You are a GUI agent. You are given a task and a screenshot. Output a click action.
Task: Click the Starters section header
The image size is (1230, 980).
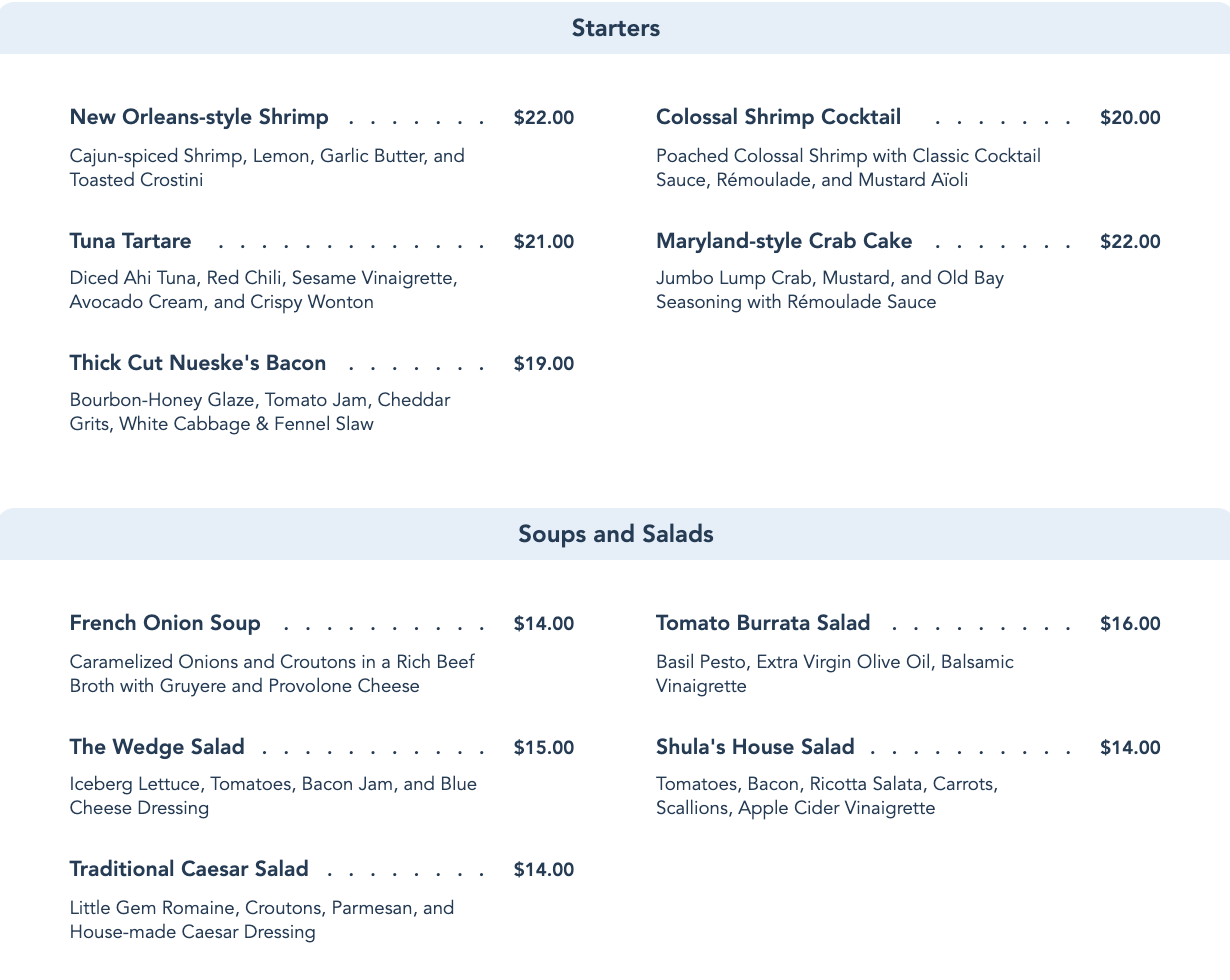[615, 28]
